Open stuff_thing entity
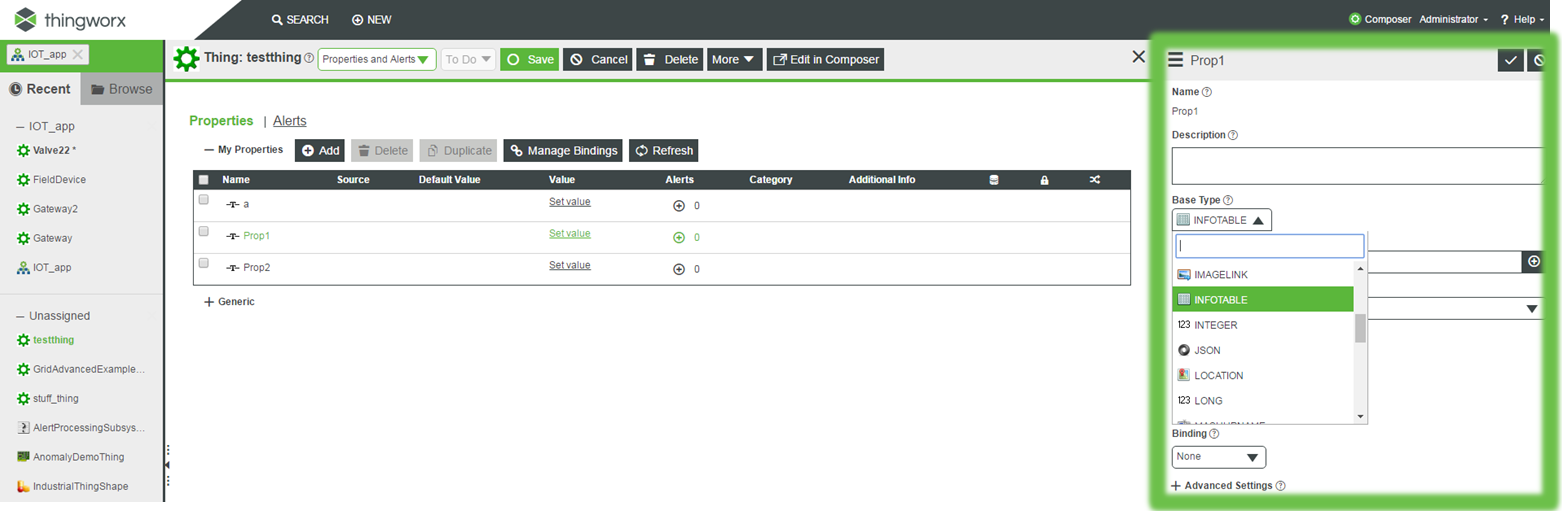This screenshot has width=1562, height=511. click(x=48, y=398)
